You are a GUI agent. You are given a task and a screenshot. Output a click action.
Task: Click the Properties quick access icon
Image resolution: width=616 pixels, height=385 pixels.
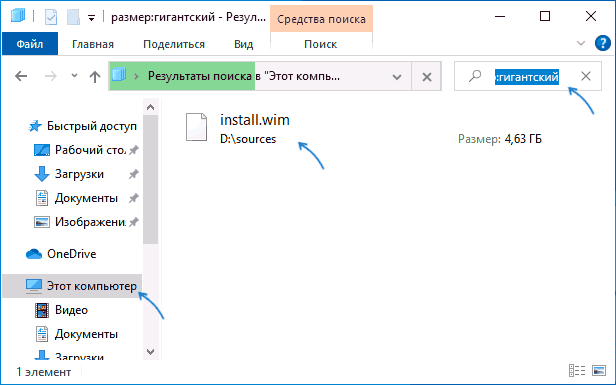click(x=51, y=17)
